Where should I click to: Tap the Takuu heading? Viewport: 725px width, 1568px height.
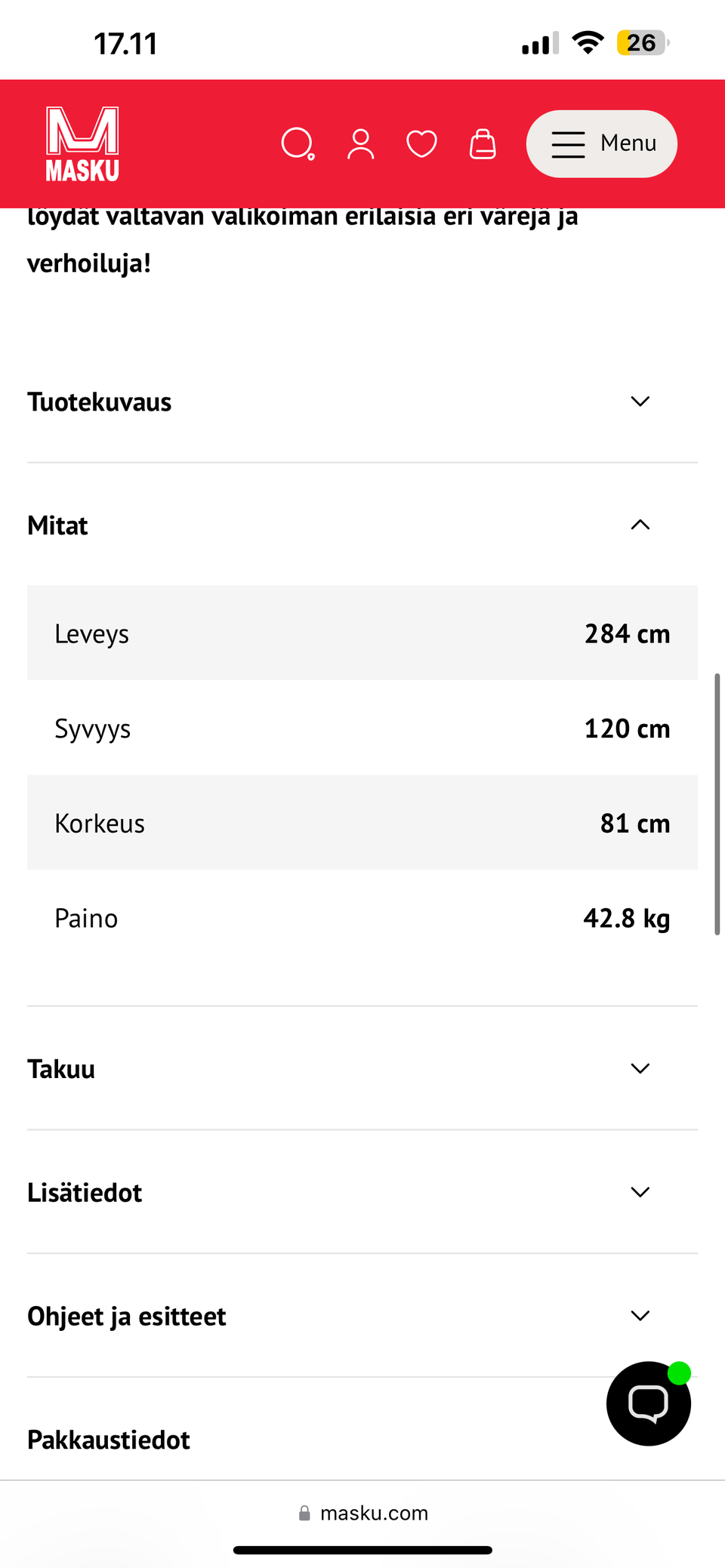(x=61, y=1070)
